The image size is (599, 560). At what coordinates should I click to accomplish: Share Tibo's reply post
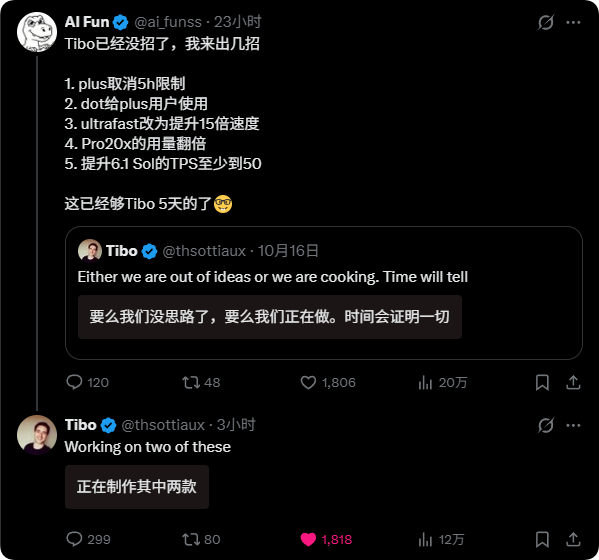573,539
